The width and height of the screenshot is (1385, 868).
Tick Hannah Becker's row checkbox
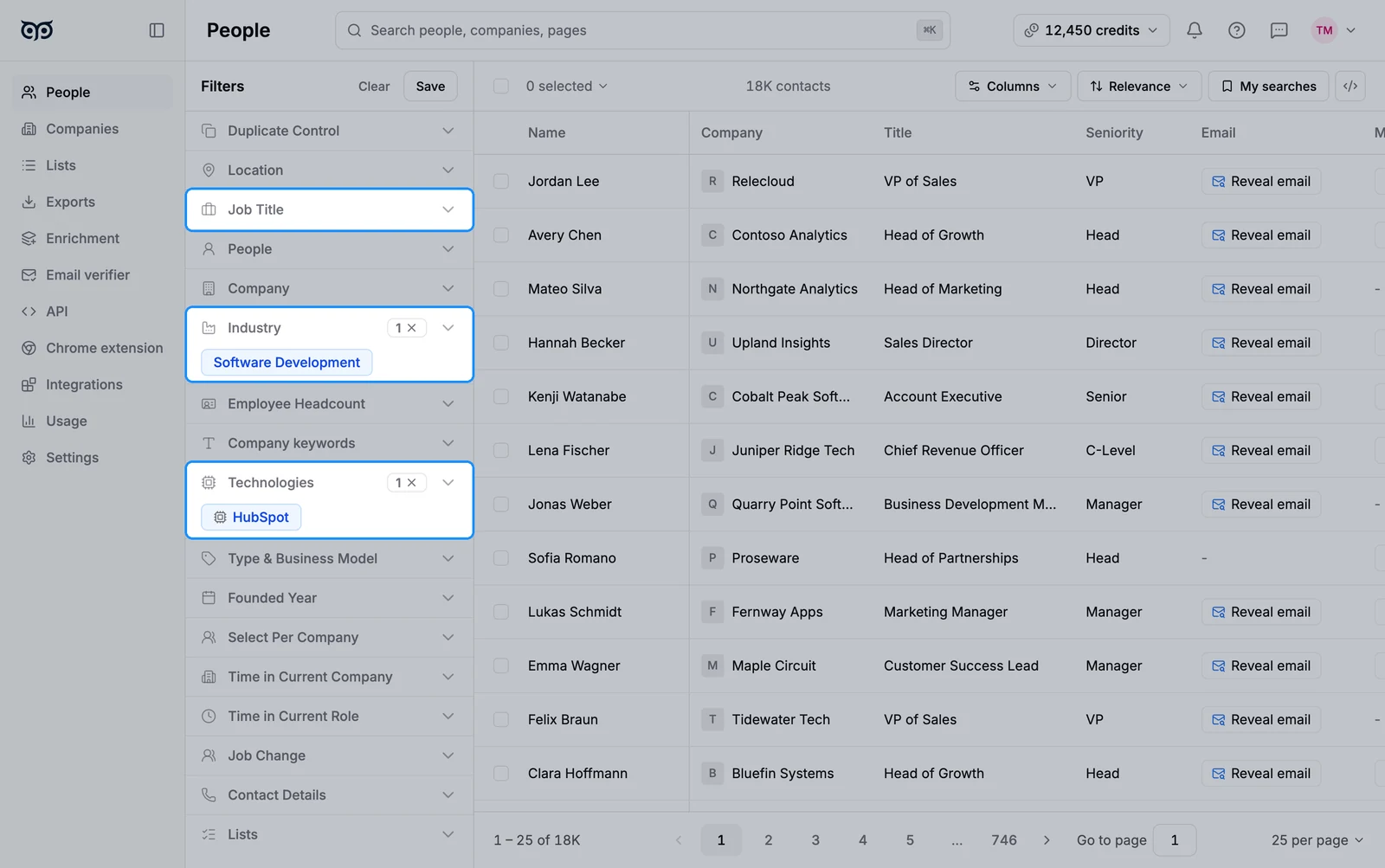501,343
